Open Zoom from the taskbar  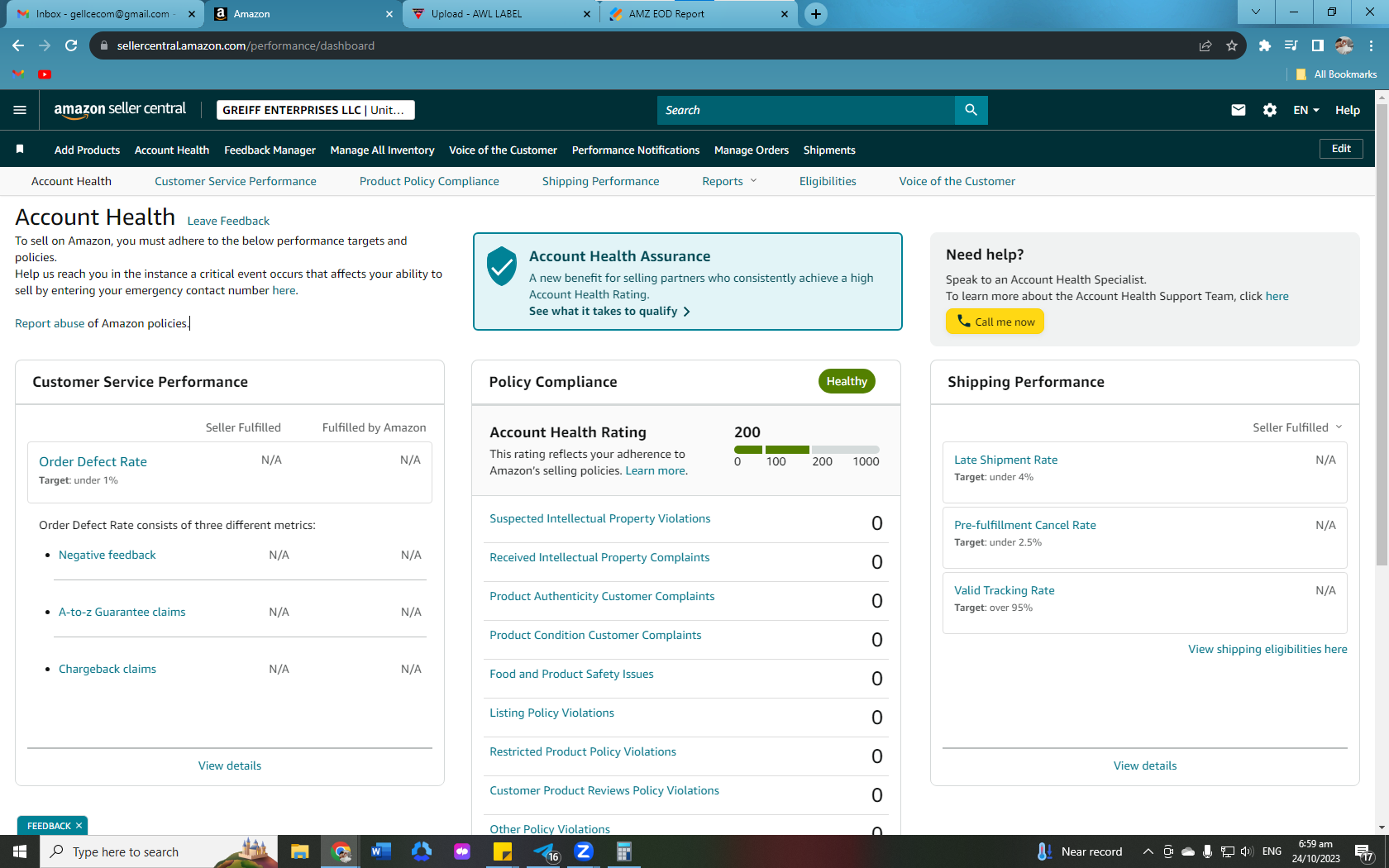click(584, 851)
